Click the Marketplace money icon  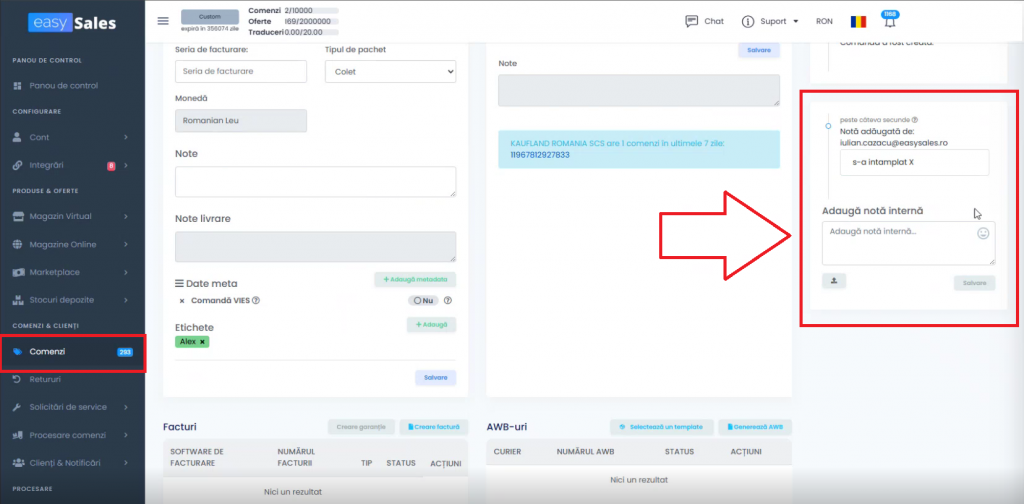(18, 272)
